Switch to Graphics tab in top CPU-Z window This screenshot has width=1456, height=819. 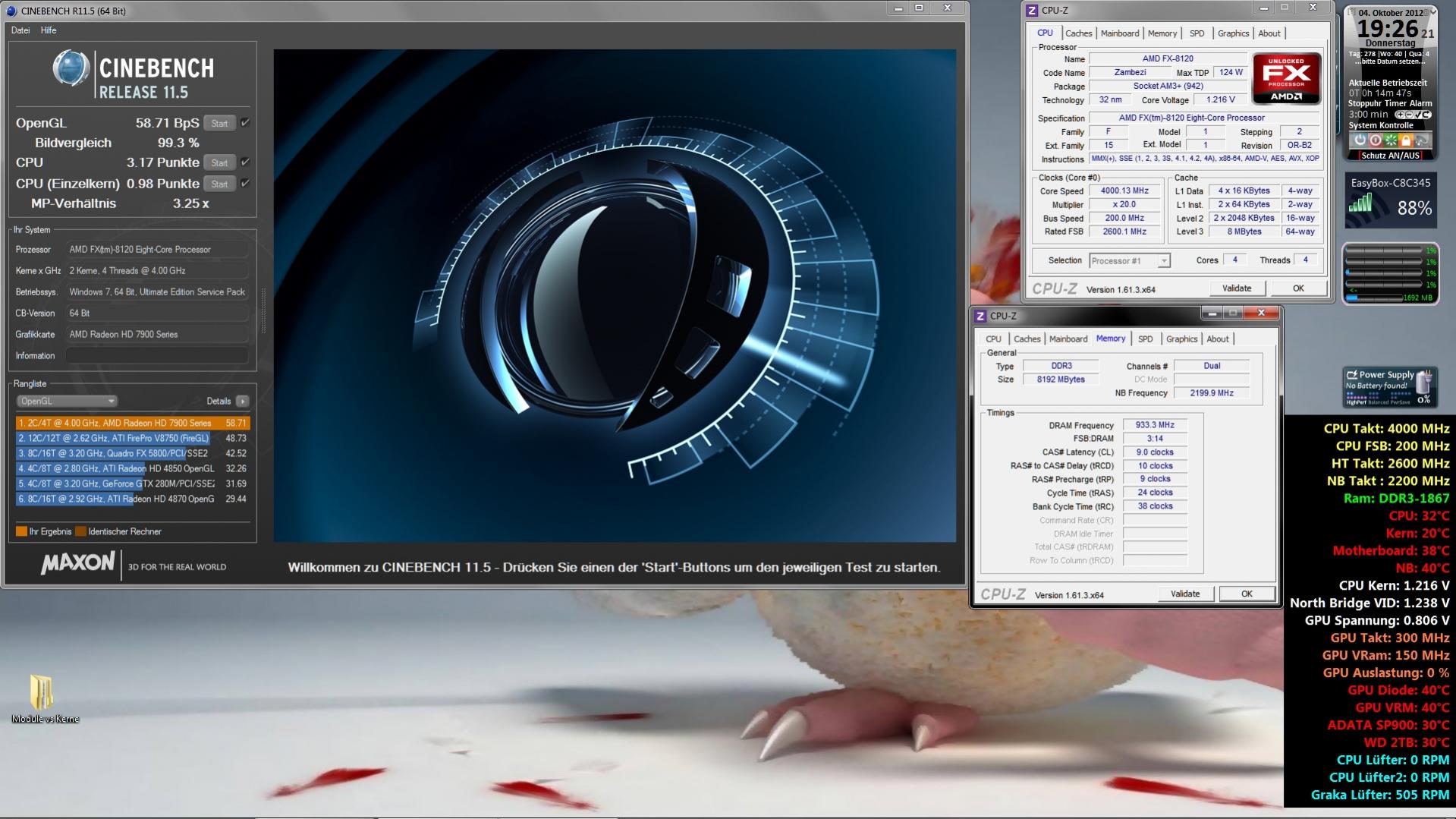[1233, 33]
